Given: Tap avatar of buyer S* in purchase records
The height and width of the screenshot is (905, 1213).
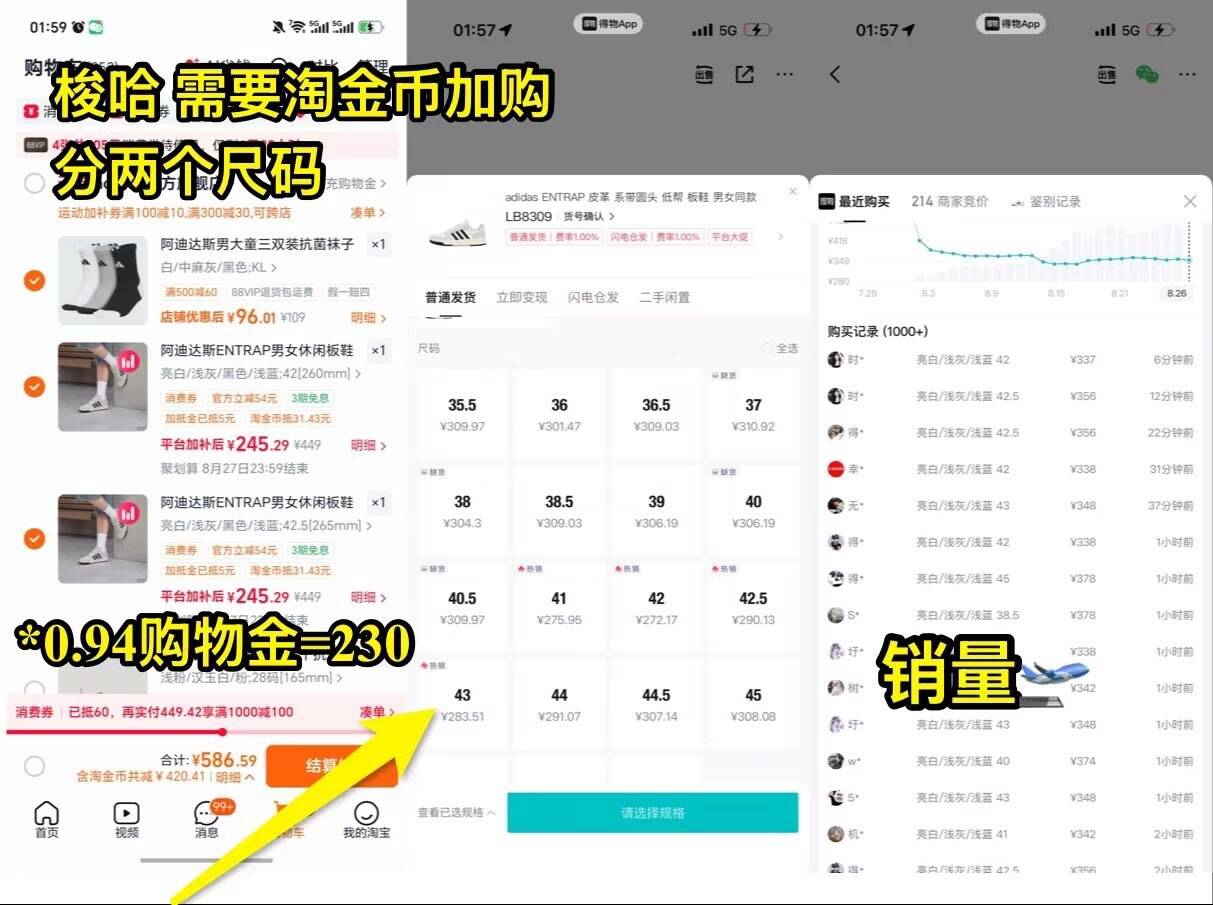Looking at the screenshot, I should point(836,615).
